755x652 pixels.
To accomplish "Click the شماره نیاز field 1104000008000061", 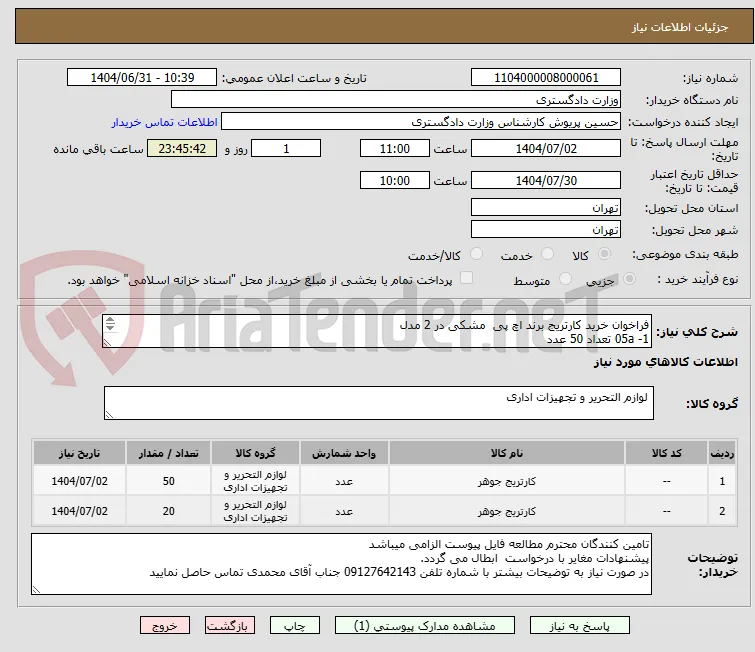I will (546, 78).
